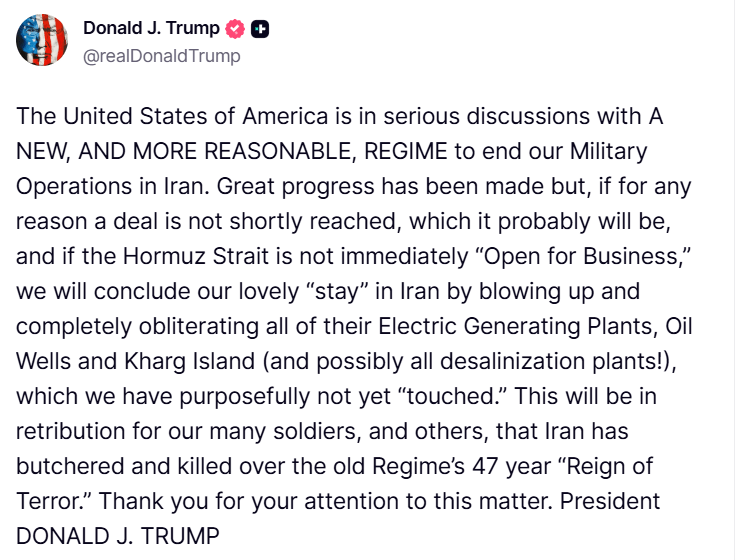
Task: Click the red verified checkmark badge
Action: (x=236, y=30)
